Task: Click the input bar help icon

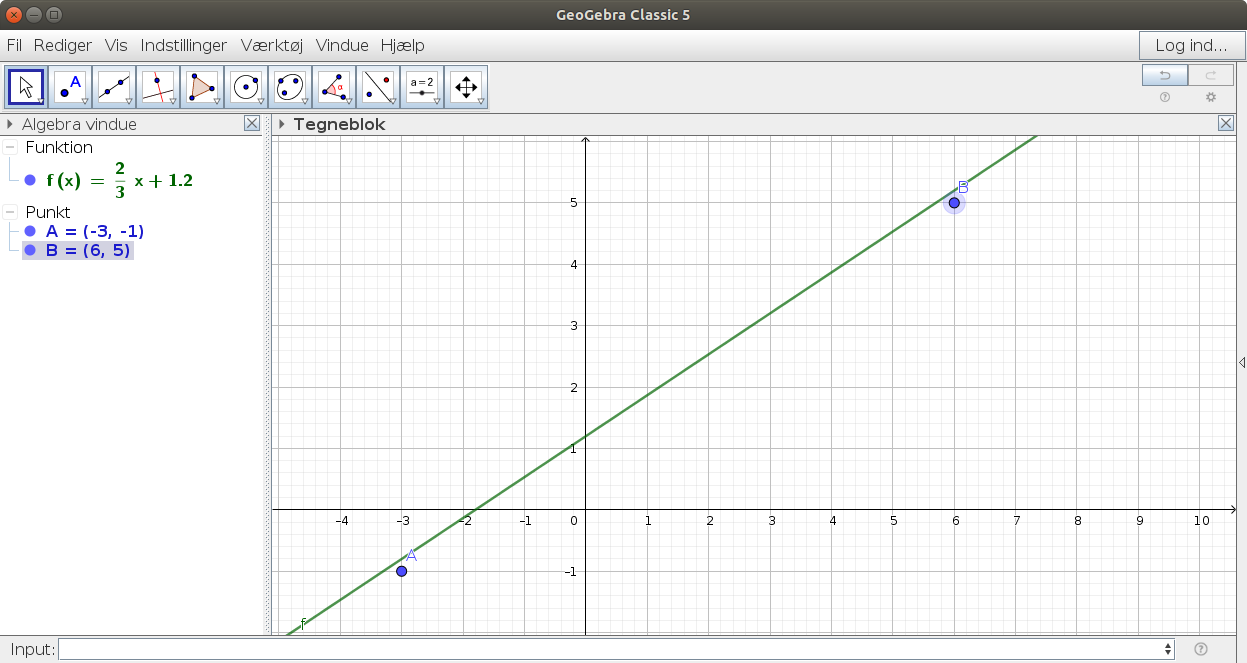Action: coord(1201,649)
